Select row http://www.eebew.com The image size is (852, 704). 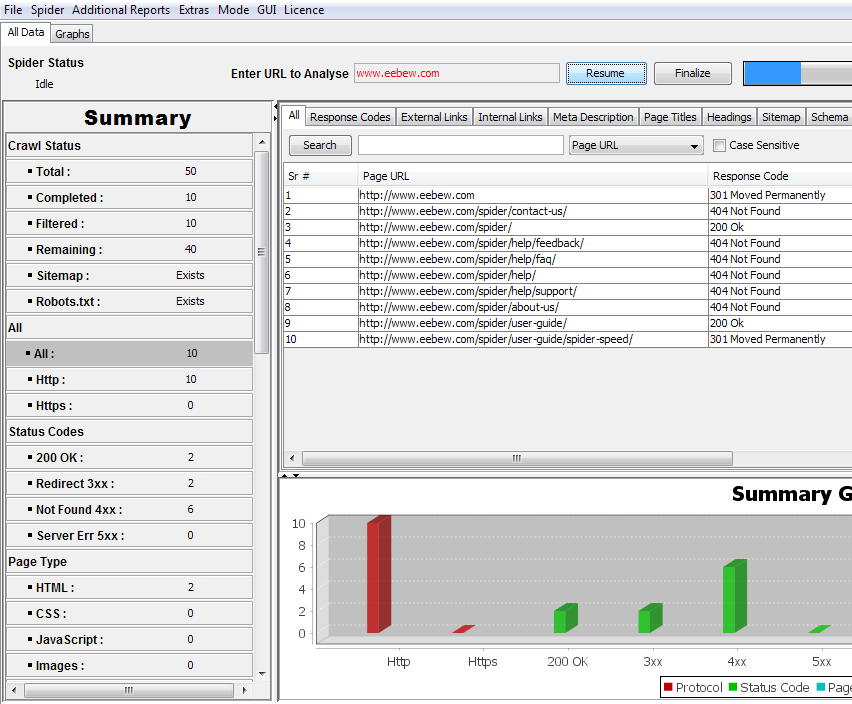[568, 195]
